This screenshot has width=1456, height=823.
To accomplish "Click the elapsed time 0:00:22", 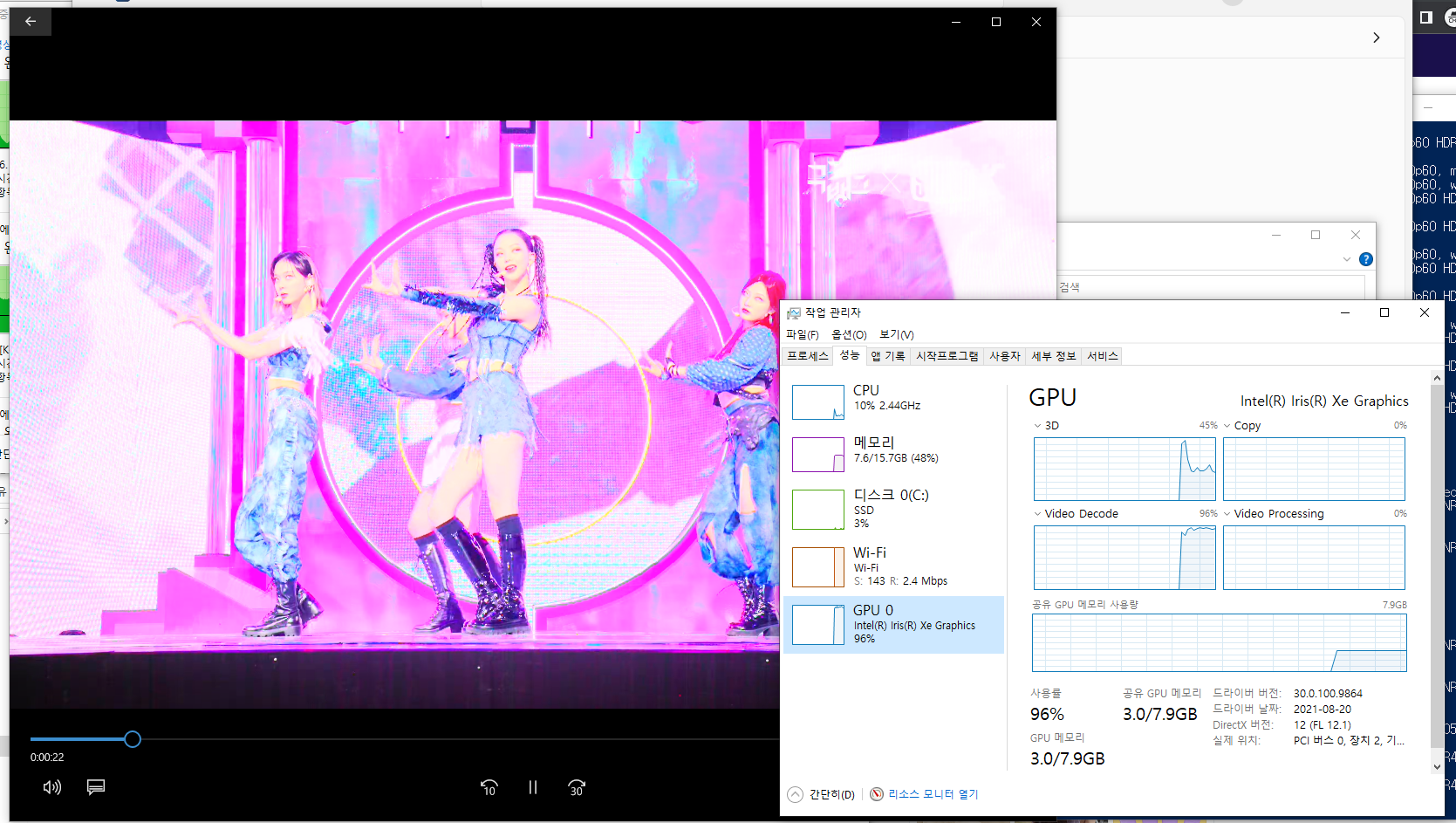I will [x=47, y=758].
